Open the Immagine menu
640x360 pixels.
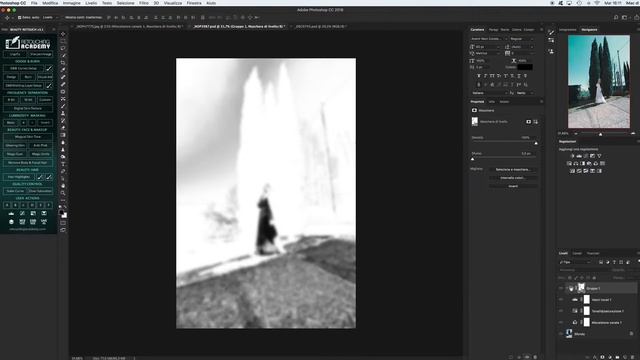(x=71, y=3)
